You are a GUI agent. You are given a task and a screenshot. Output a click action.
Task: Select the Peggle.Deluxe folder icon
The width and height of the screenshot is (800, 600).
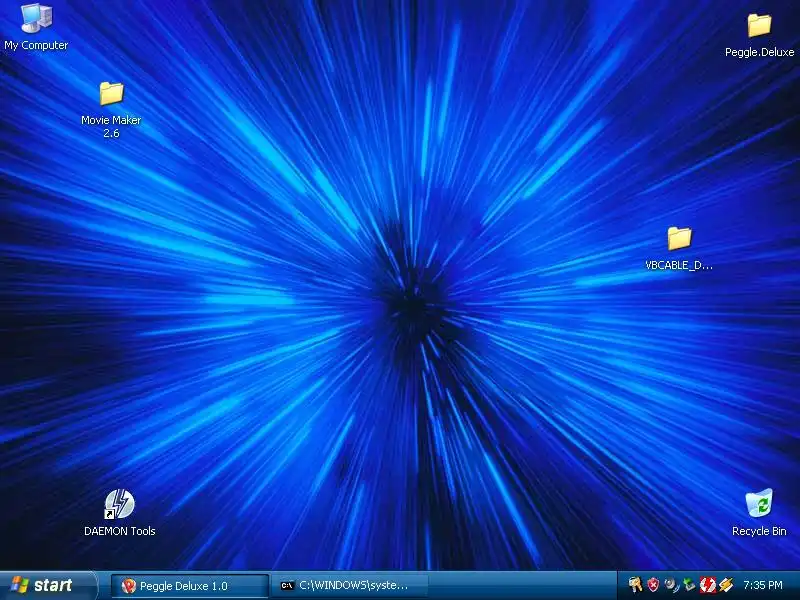pos(759,25)
